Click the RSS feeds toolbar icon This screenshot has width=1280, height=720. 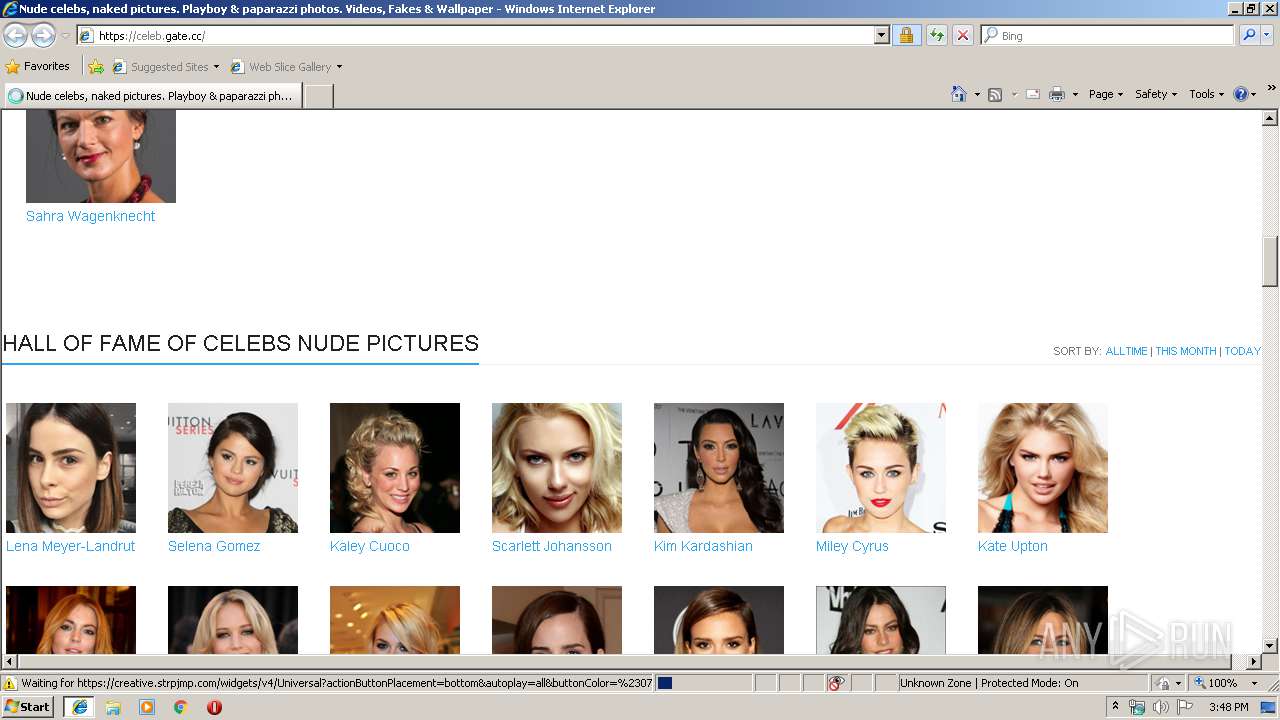coord(995,94)
